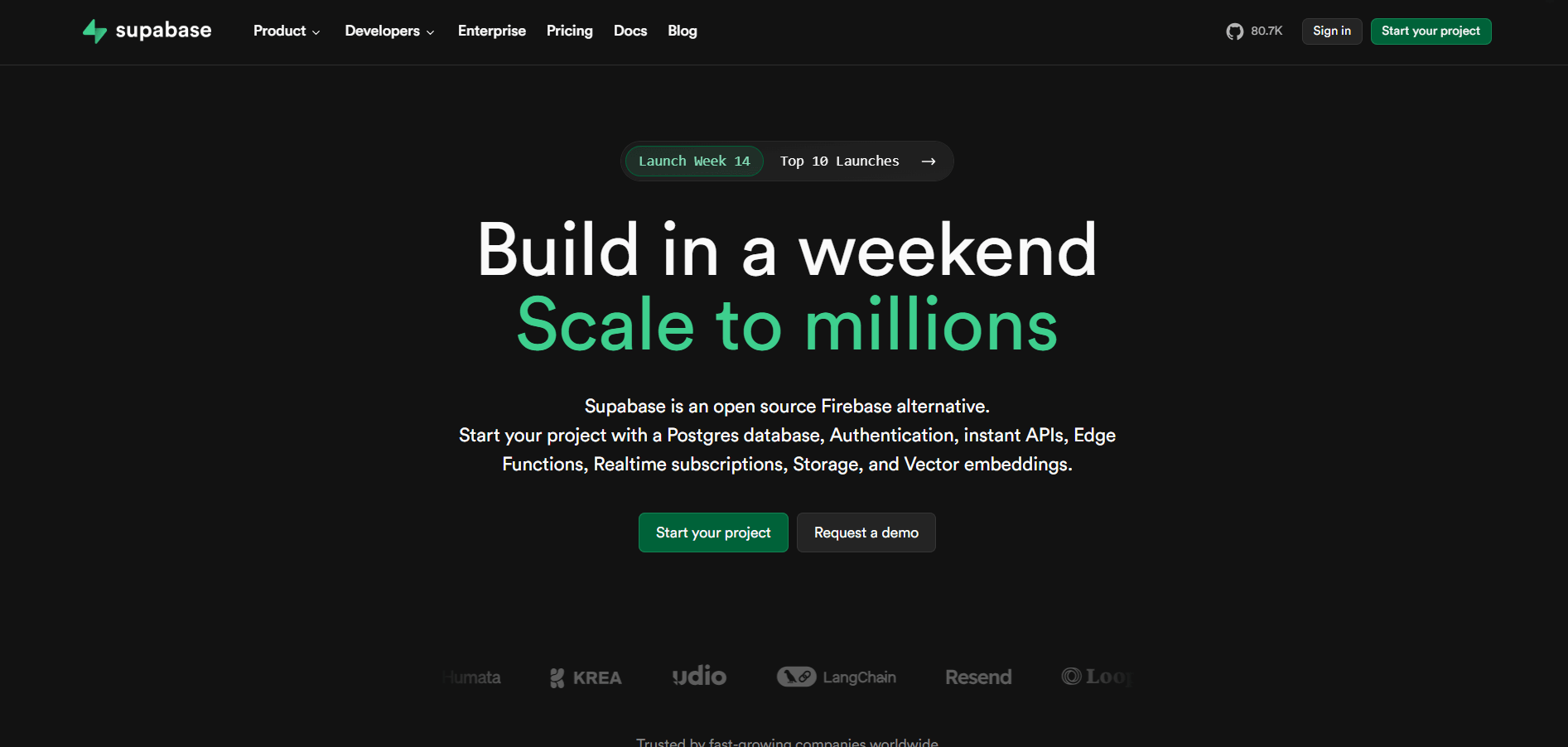
Task: Open the Docs link in navigation
Action: click(630, 31)
